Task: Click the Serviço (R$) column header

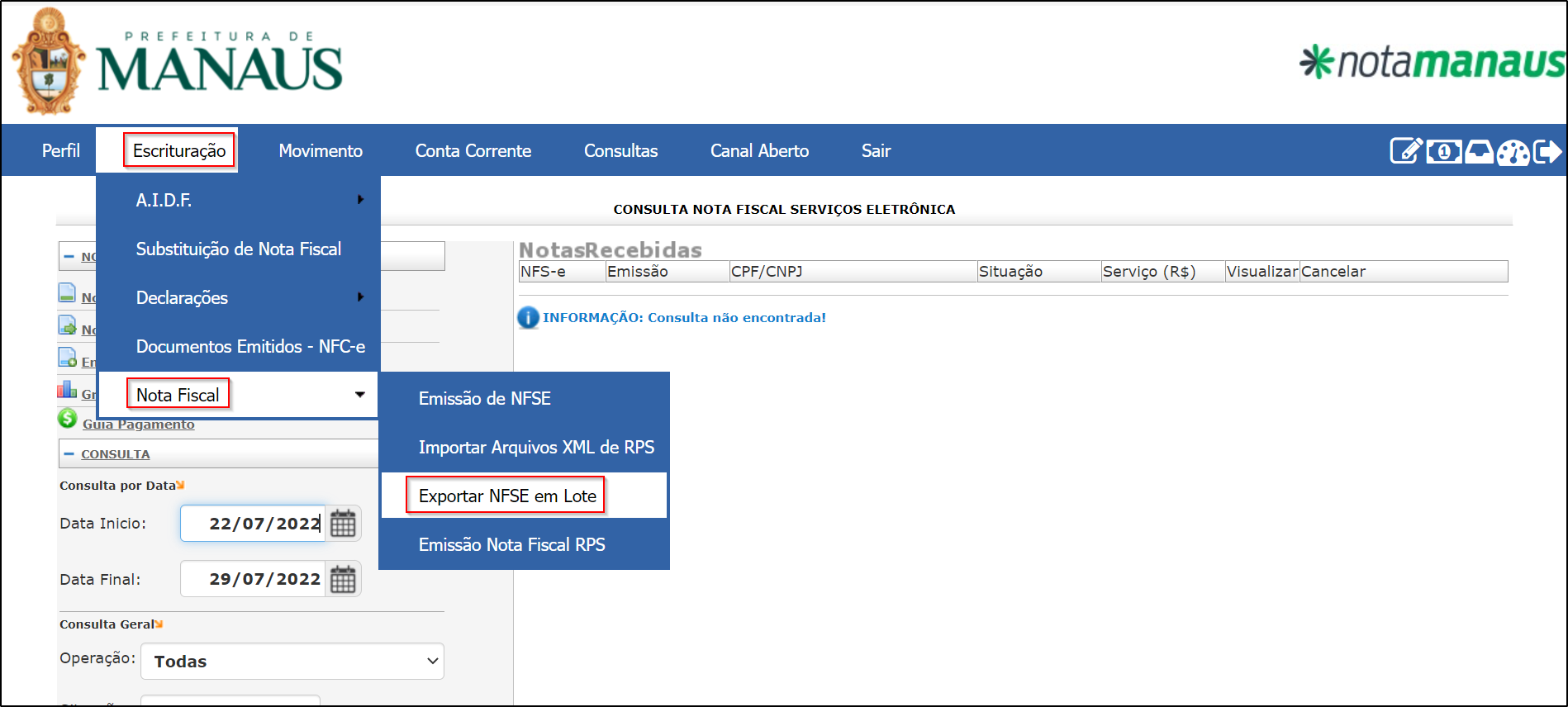Action: pyautogui.click(x=1163, y=272)
